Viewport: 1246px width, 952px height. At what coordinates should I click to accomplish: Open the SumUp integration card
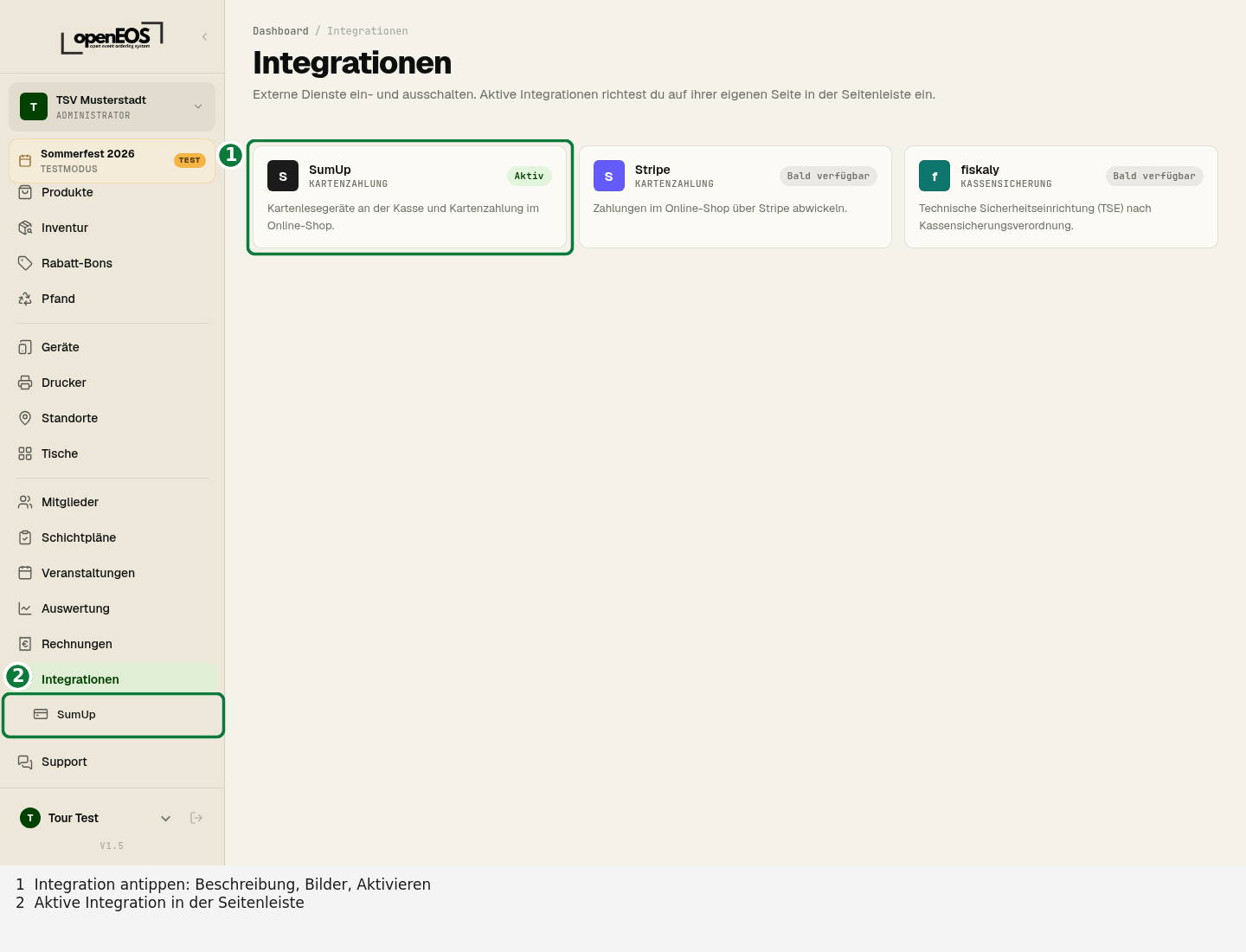[409, 197]
